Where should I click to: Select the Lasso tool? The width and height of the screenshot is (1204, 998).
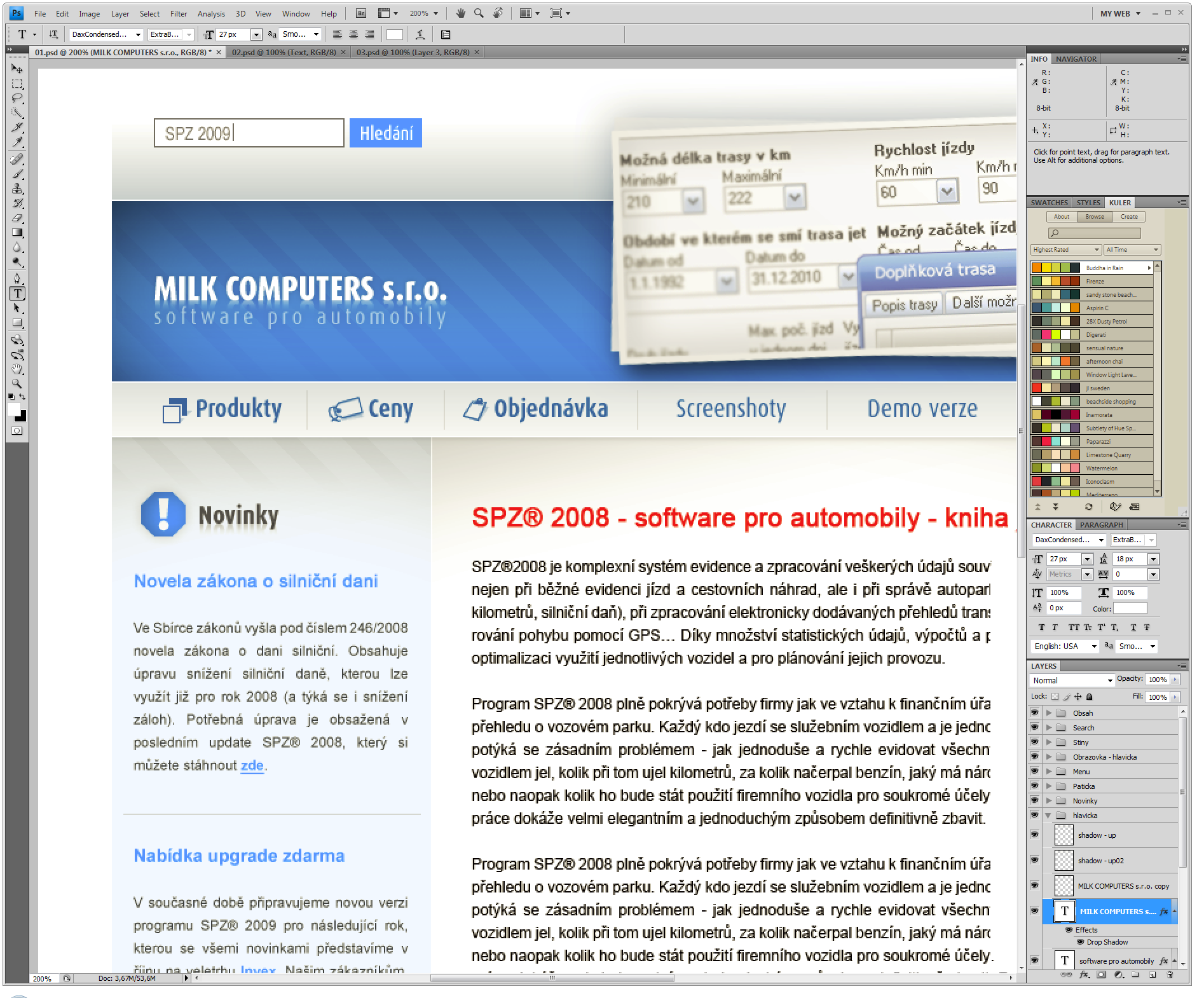click(17, 99)
